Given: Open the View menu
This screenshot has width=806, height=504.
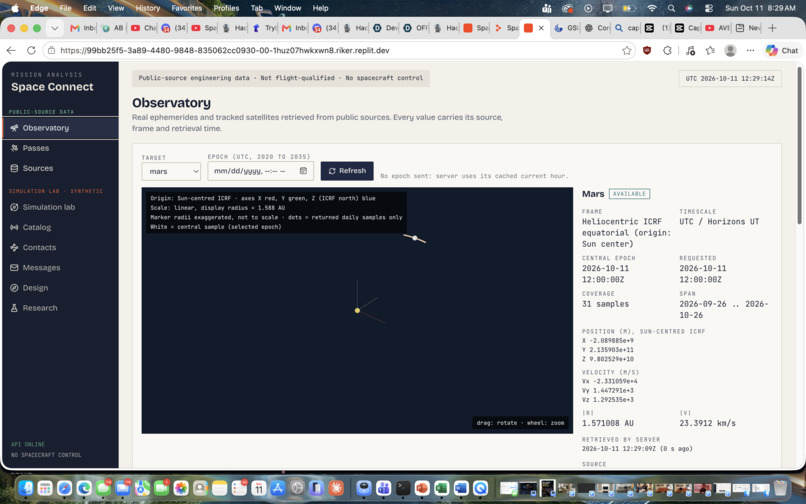Looking at the screenshot, I should (x=116, y=8).
